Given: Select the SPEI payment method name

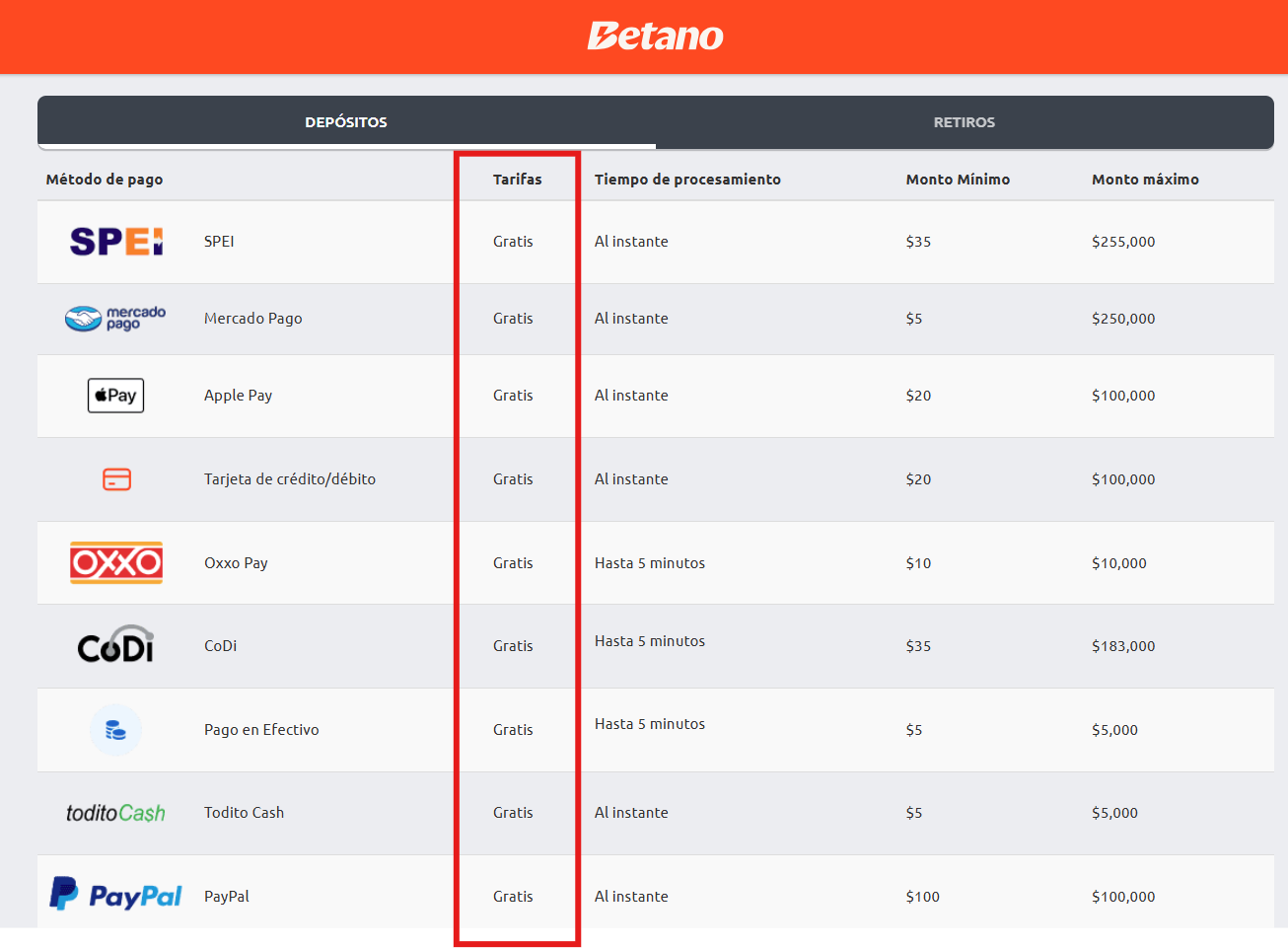Looking at the screenshot, I should (219, 242).
